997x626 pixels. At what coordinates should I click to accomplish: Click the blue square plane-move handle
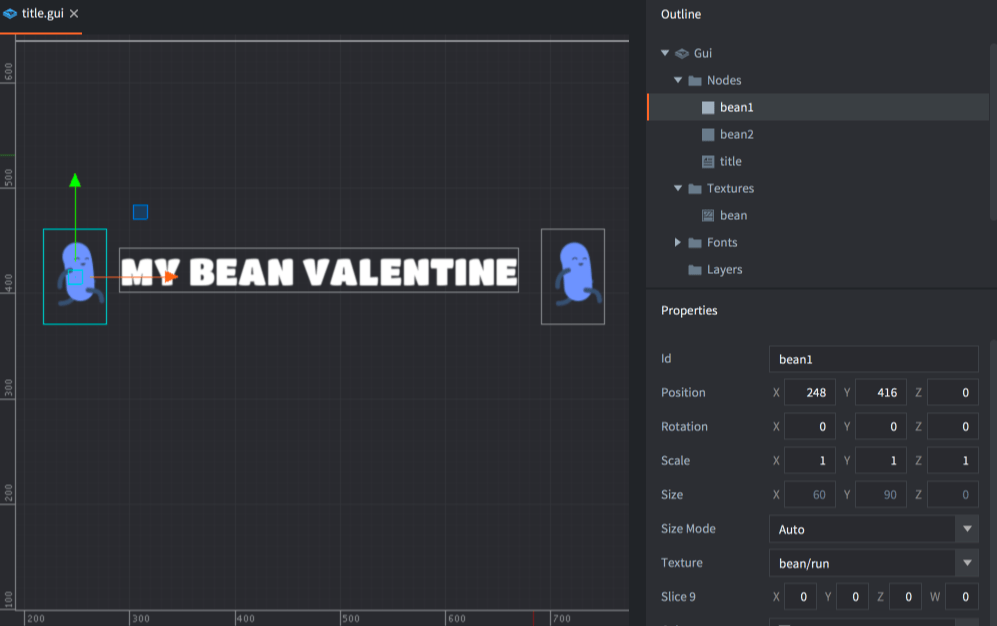(x=141, y=212)
